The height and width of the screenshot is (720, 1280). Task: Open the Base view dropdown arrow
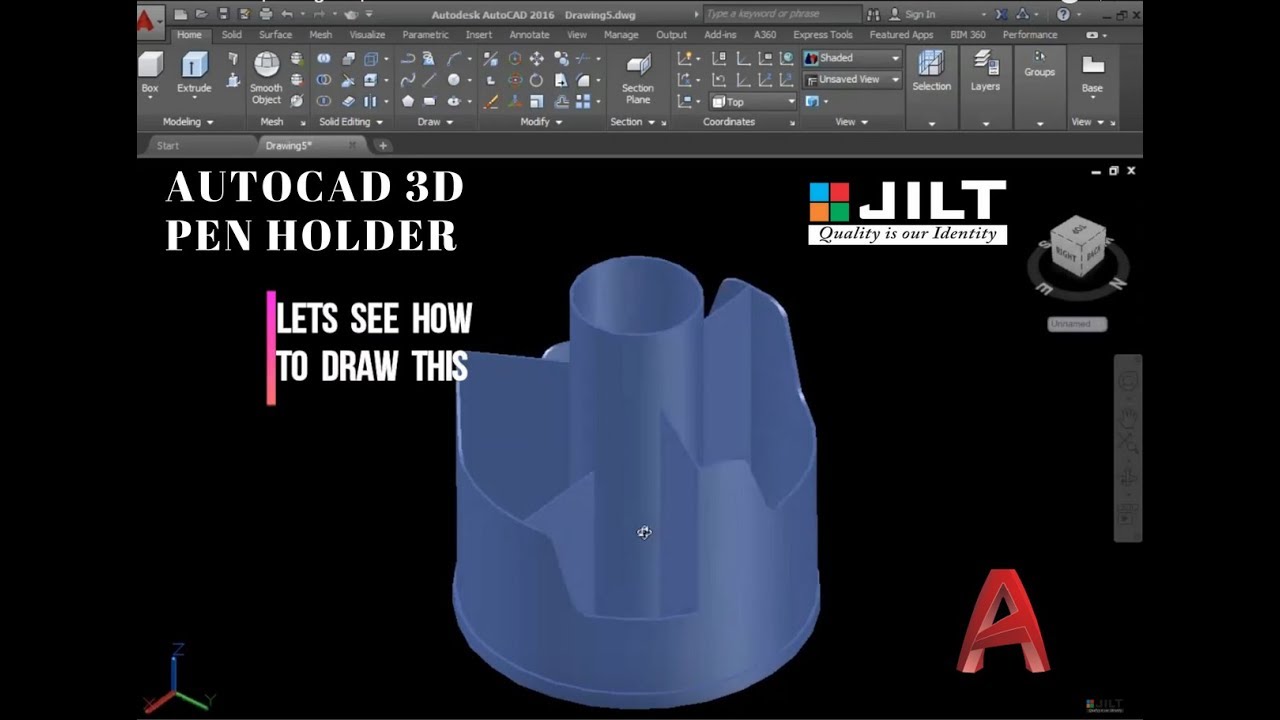(1093, 97)
